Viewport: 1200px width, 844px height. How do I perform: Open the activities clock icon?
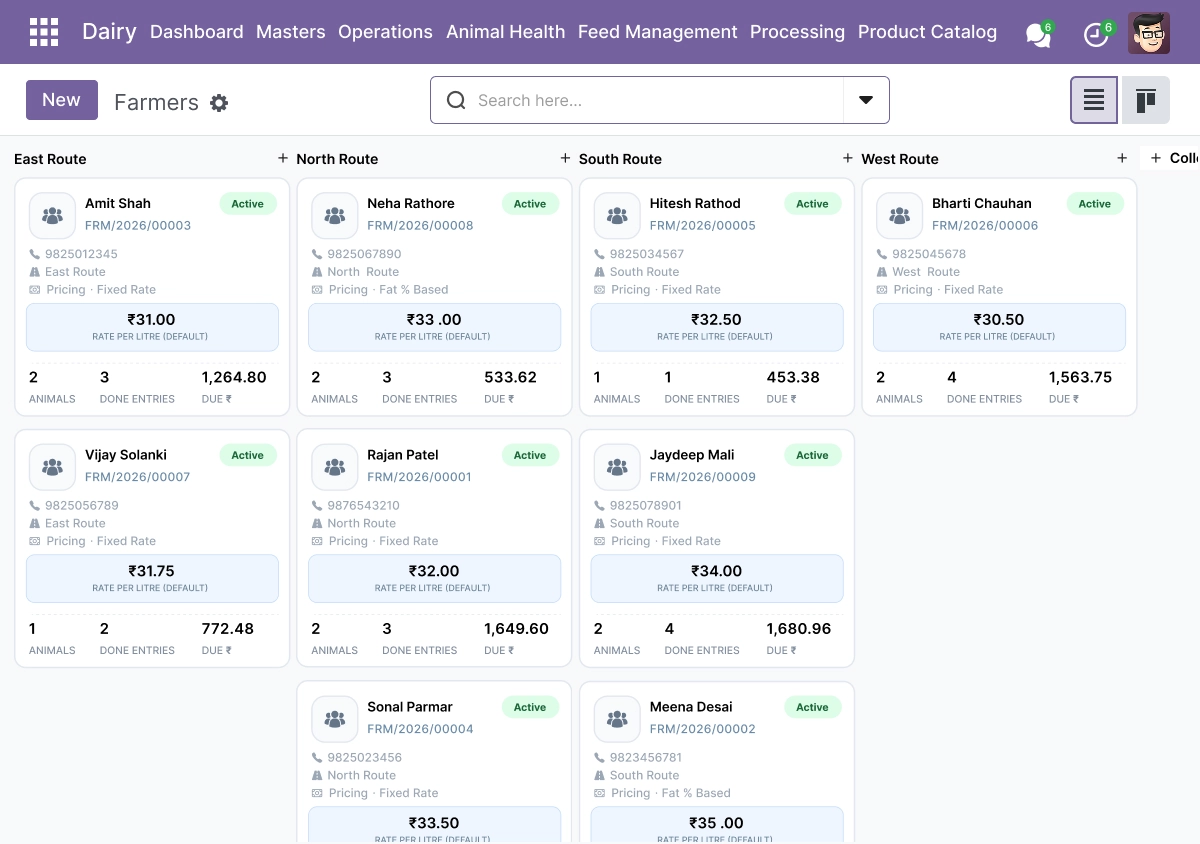click(1097, 33)
